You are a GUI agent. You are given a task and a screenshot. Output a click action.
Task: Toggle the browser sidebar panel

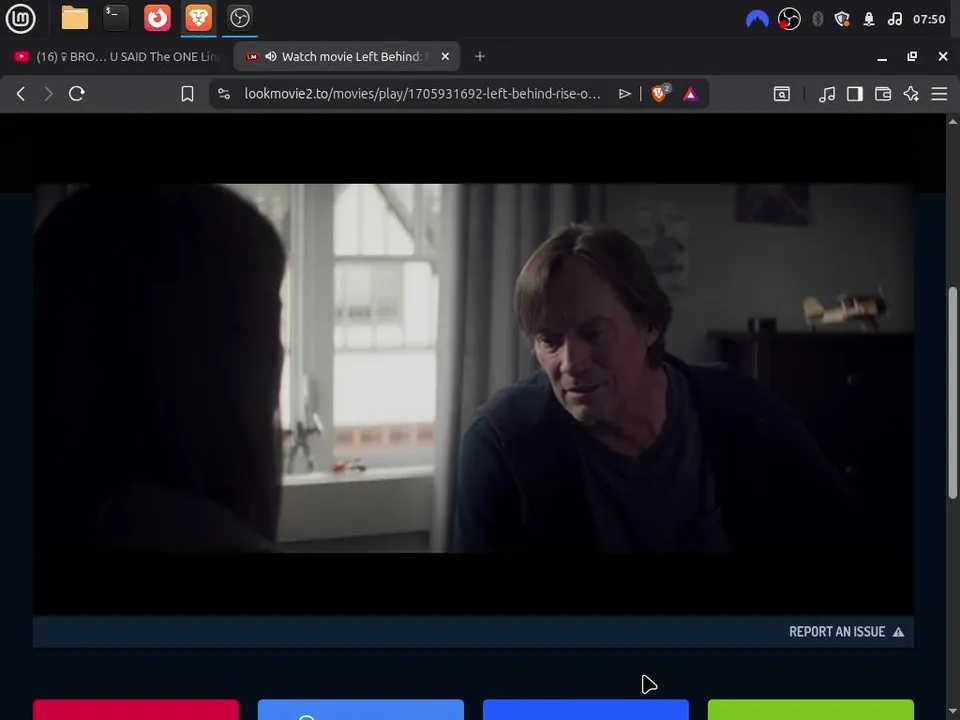click(855, 94)
